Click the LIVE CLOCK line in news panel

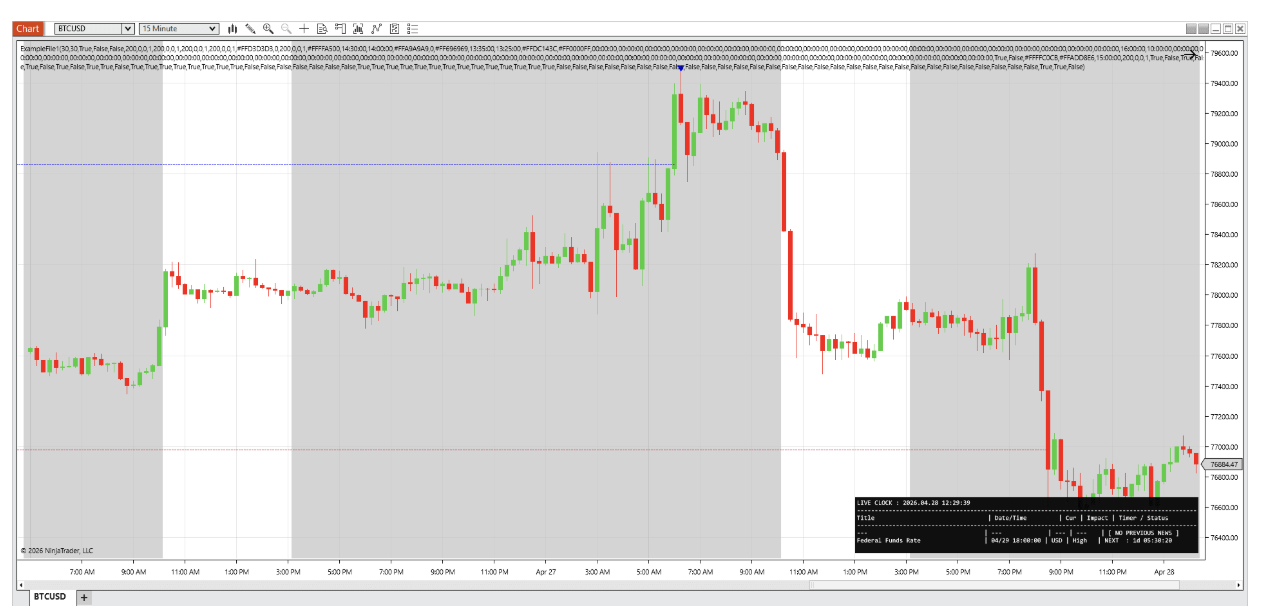click(913, 502)
